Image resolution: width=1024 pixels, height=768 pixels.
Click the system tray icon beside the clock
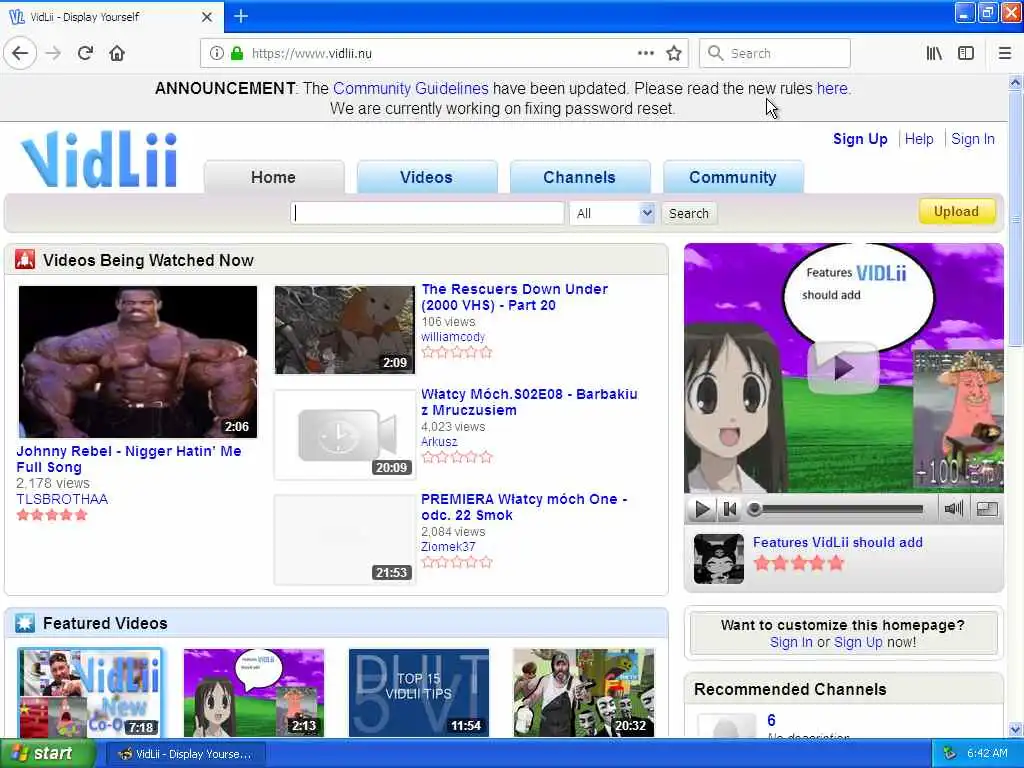950,754
